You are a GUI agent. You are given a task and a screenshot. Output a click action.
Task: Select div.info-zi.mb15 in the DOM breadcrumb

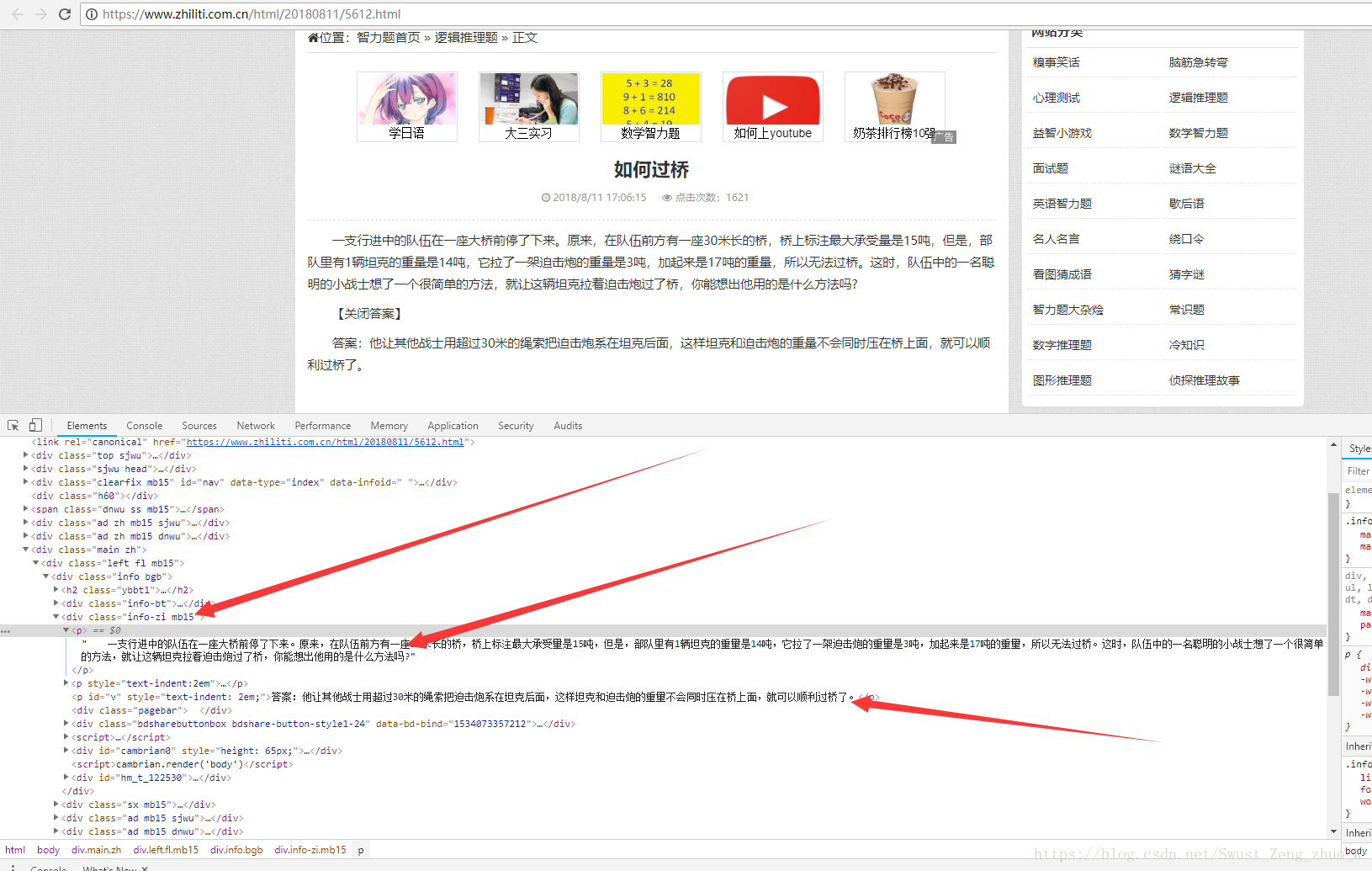pos(310,850)
